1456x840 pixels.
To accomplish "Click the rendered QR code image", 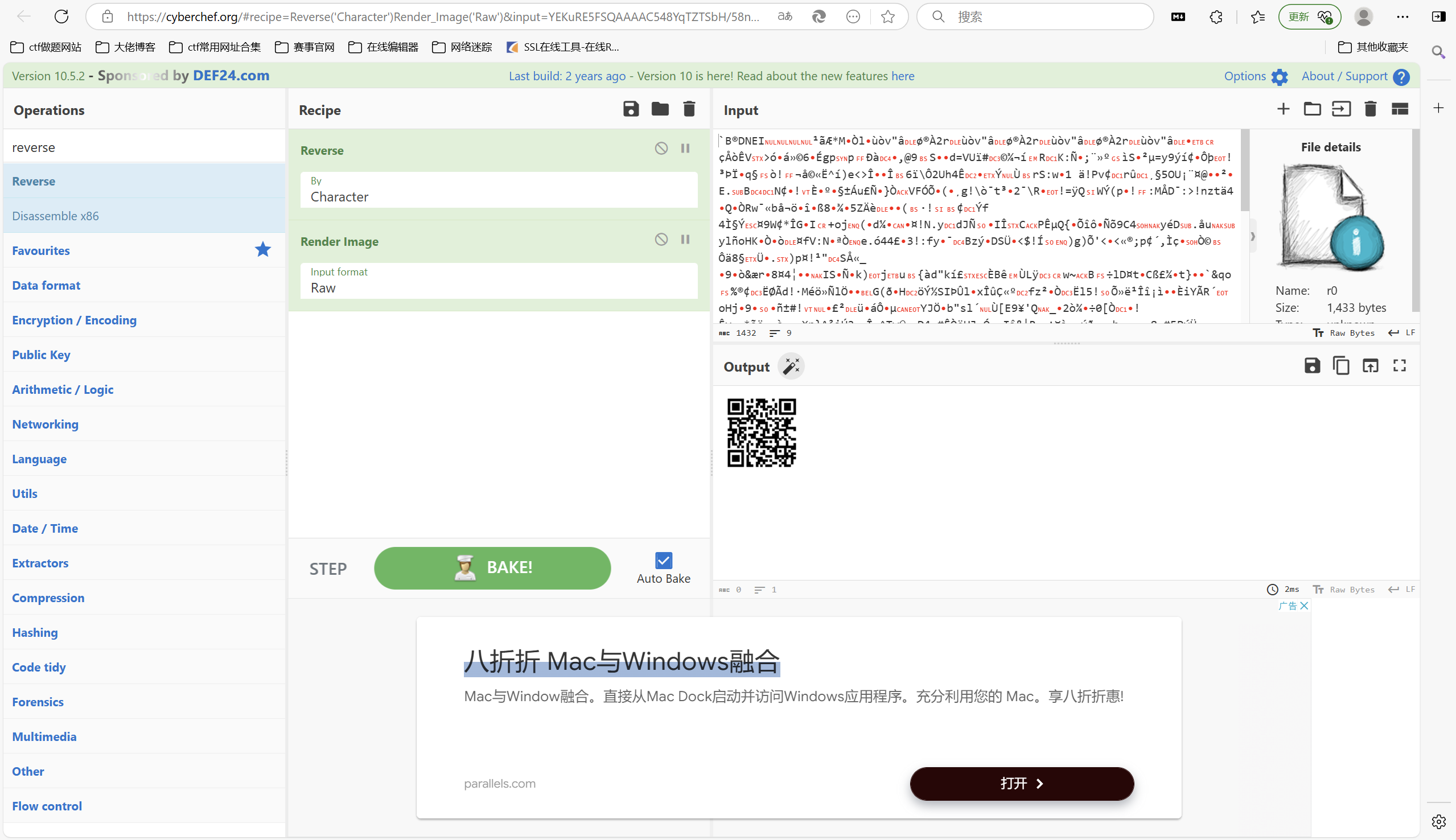I will point(761,432).
